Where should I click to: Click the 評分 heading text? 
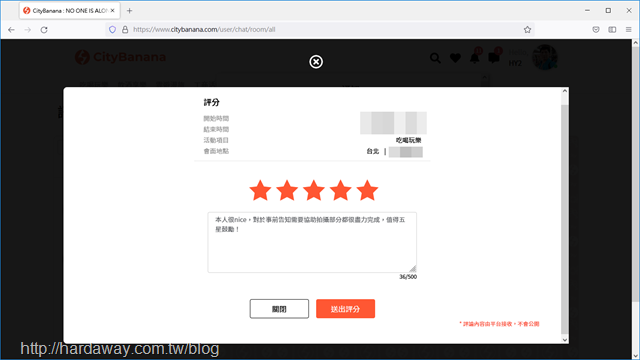(x=211, y=102)
